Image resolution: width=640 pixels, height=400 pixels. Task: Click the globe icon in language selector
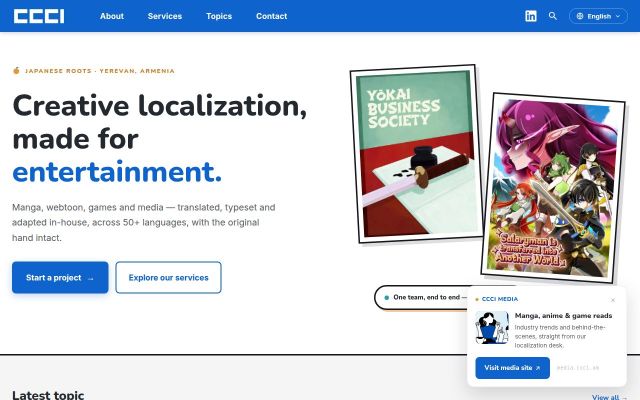(x=580, y=16)
